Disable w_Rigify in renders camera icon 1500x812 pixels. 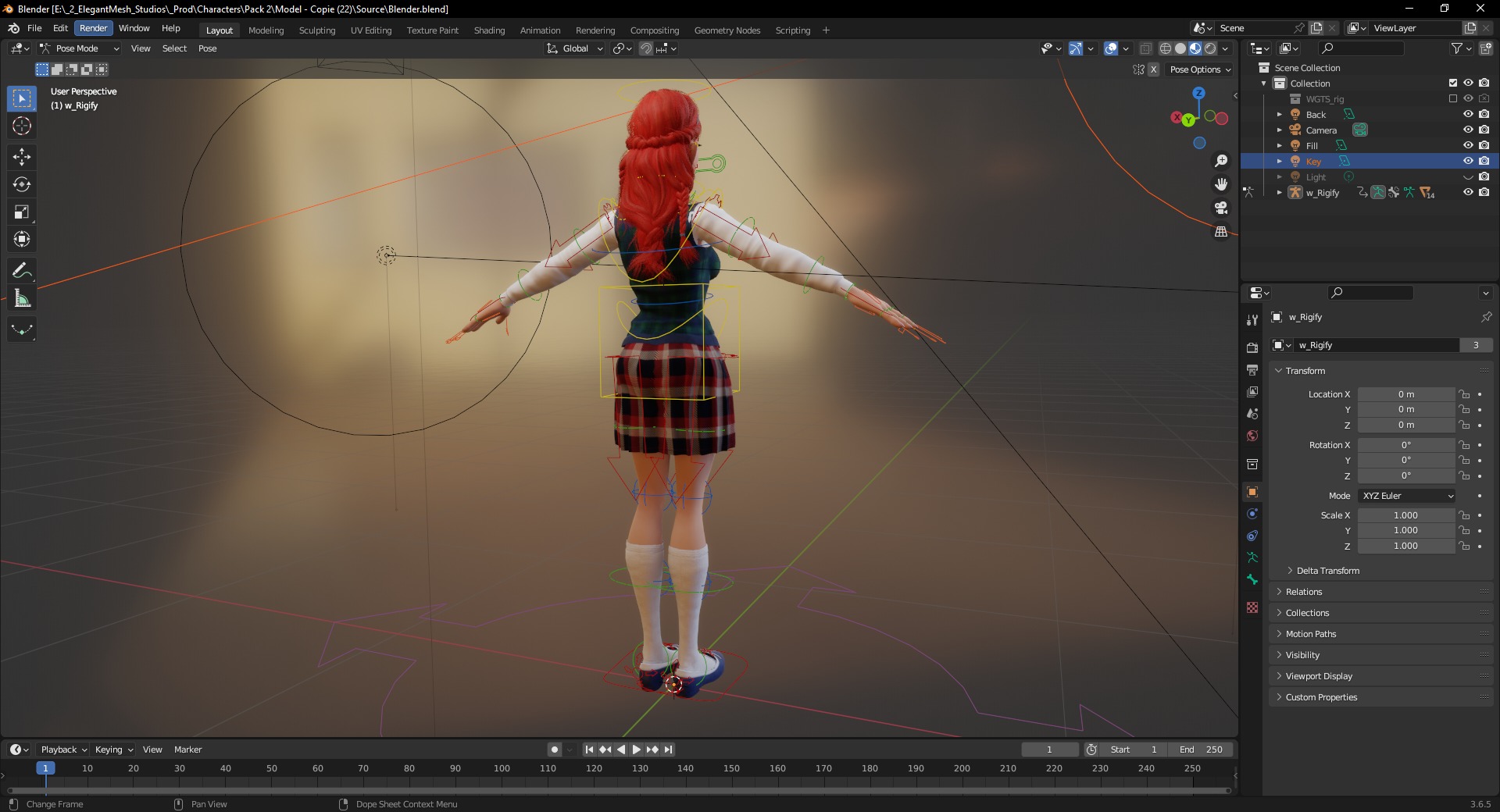tap(1484, 192)
